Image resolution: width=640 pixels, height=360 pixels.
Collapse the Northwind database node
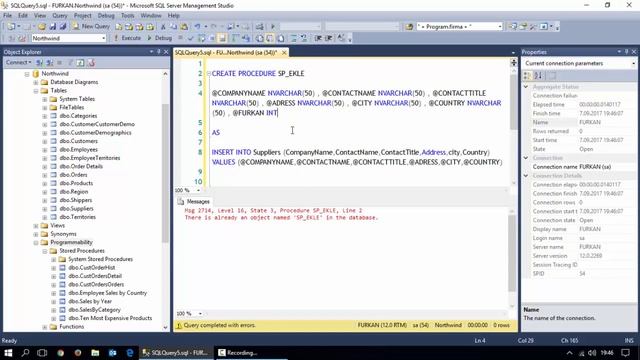coord(27,74)
